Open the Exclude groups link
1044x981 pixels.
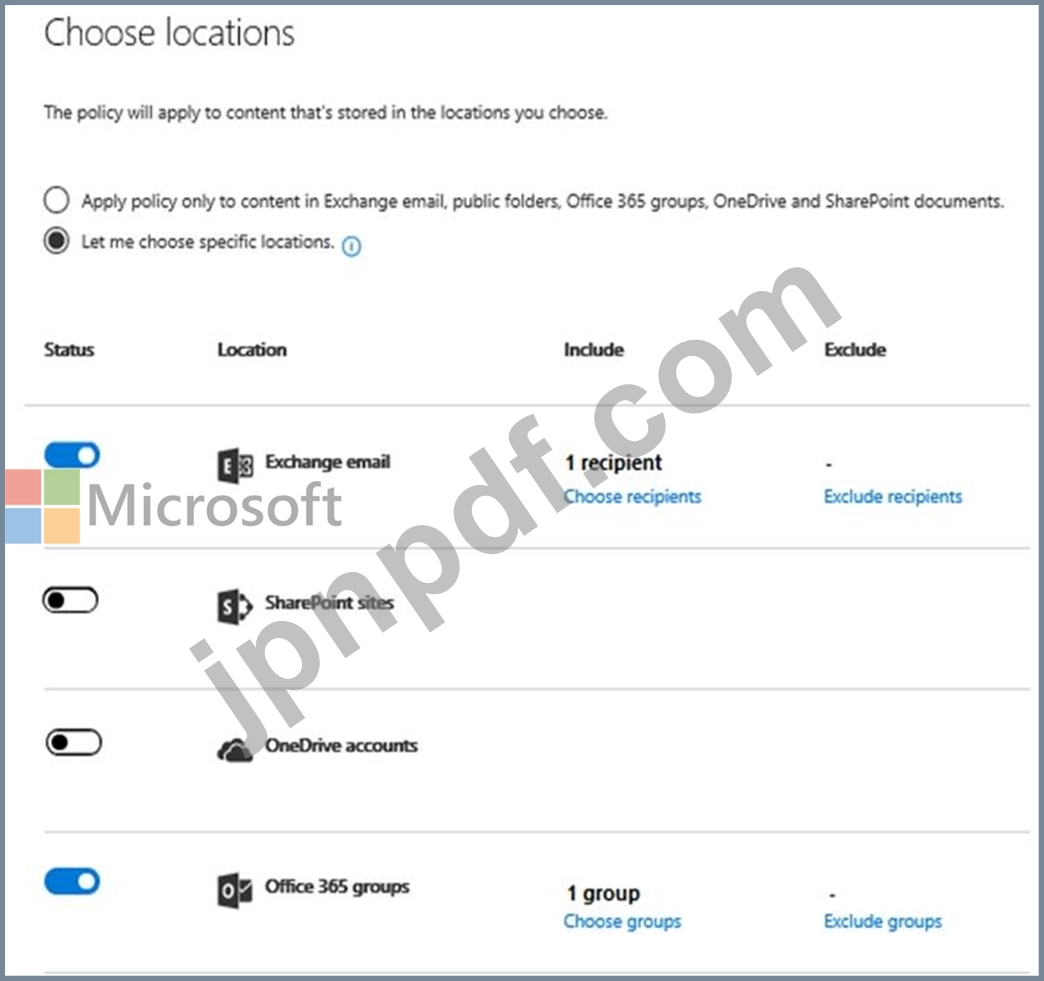tap(883, 921)
